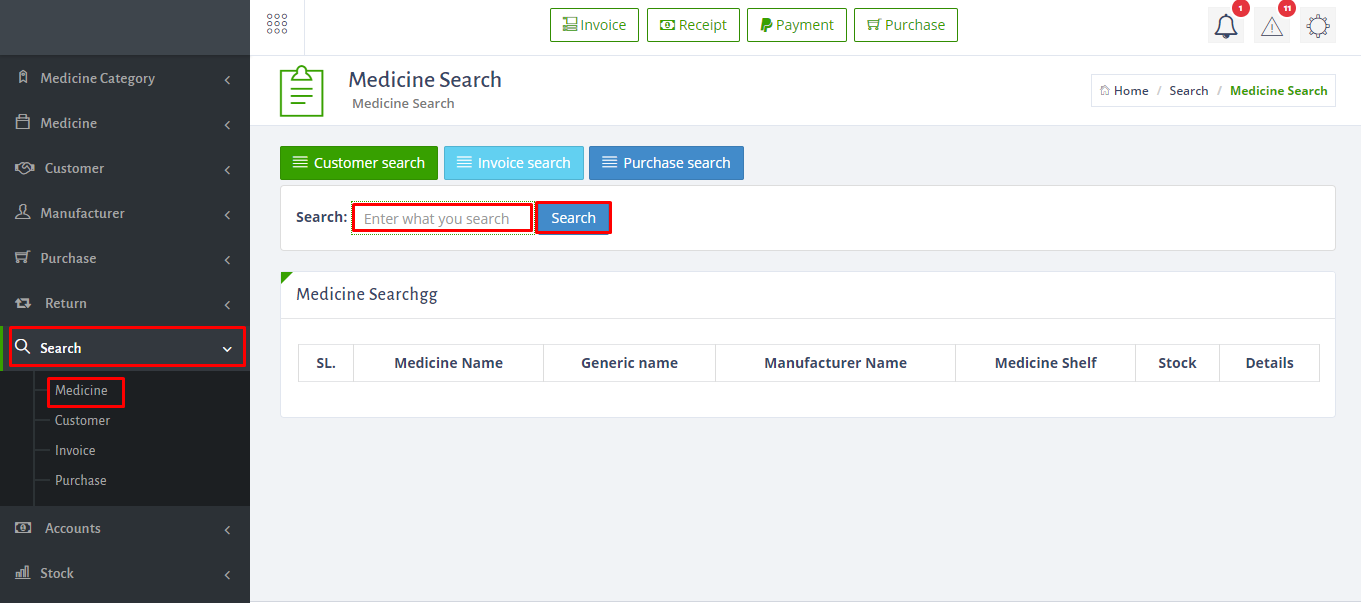This screenshot has width=1361, height=603.
Task: Open the settings gear icon
Action: pyautogui.click(x=1318, y=26)
